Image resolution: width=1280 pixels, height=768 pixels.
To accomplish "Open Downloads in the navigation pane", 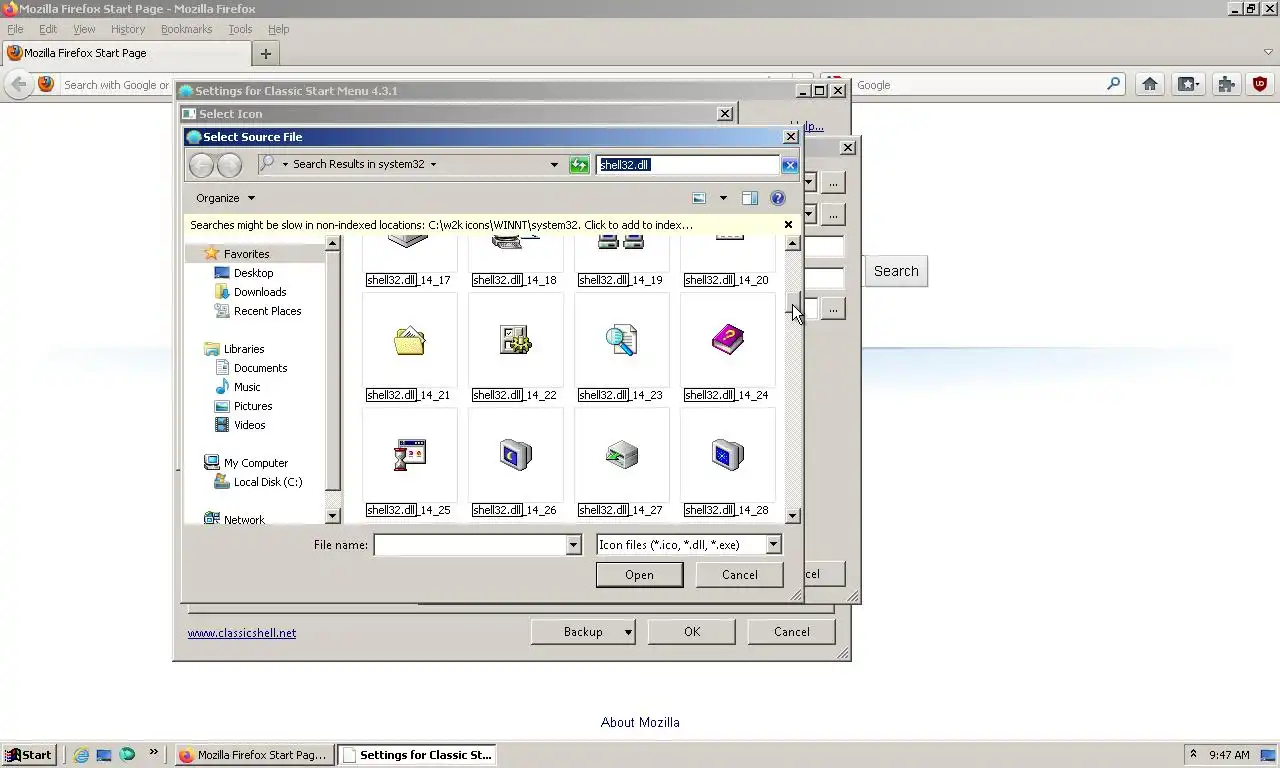I will 260,292.
